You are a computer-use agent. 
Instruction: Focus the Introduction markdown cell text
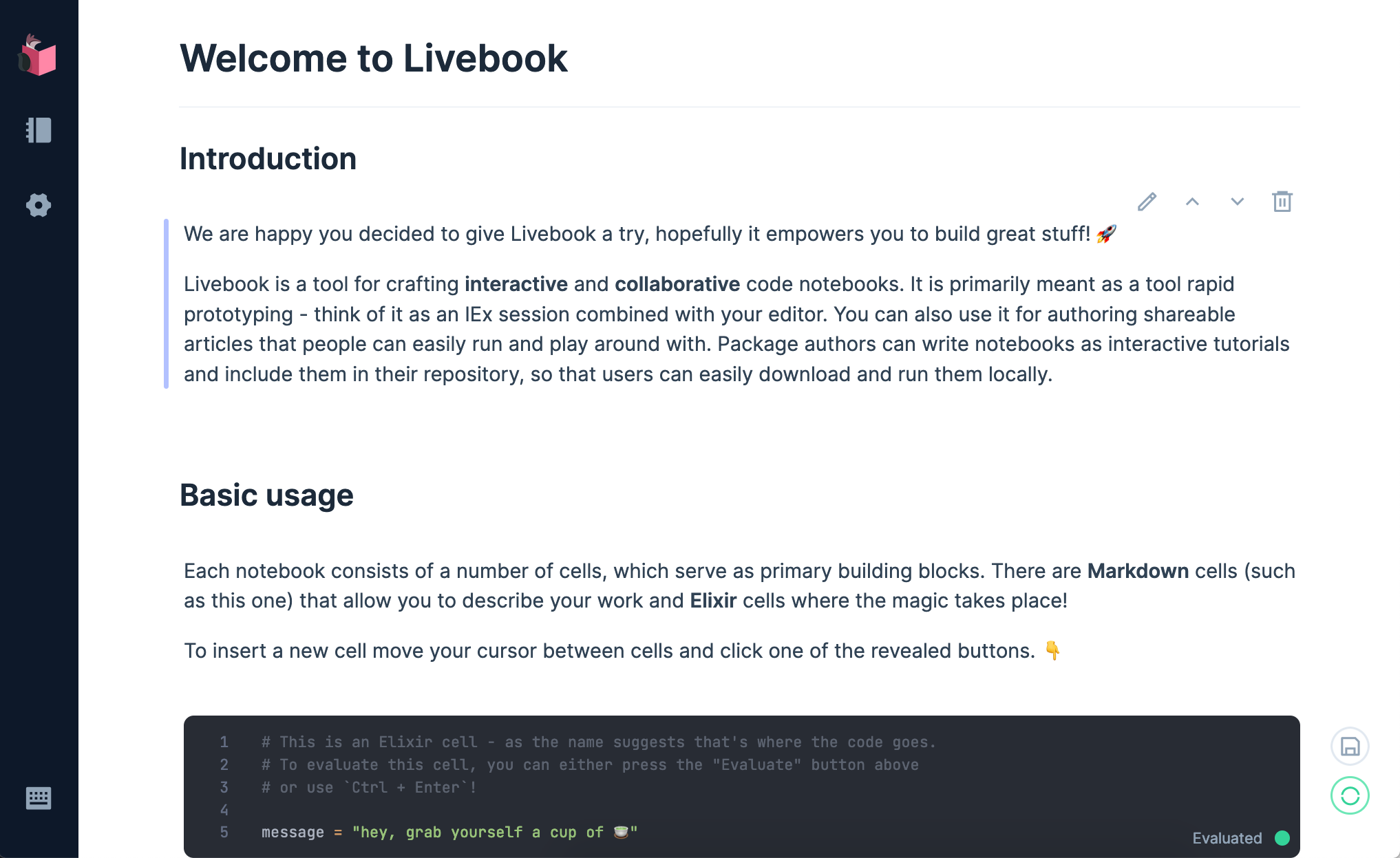click(x=736, y=304)
